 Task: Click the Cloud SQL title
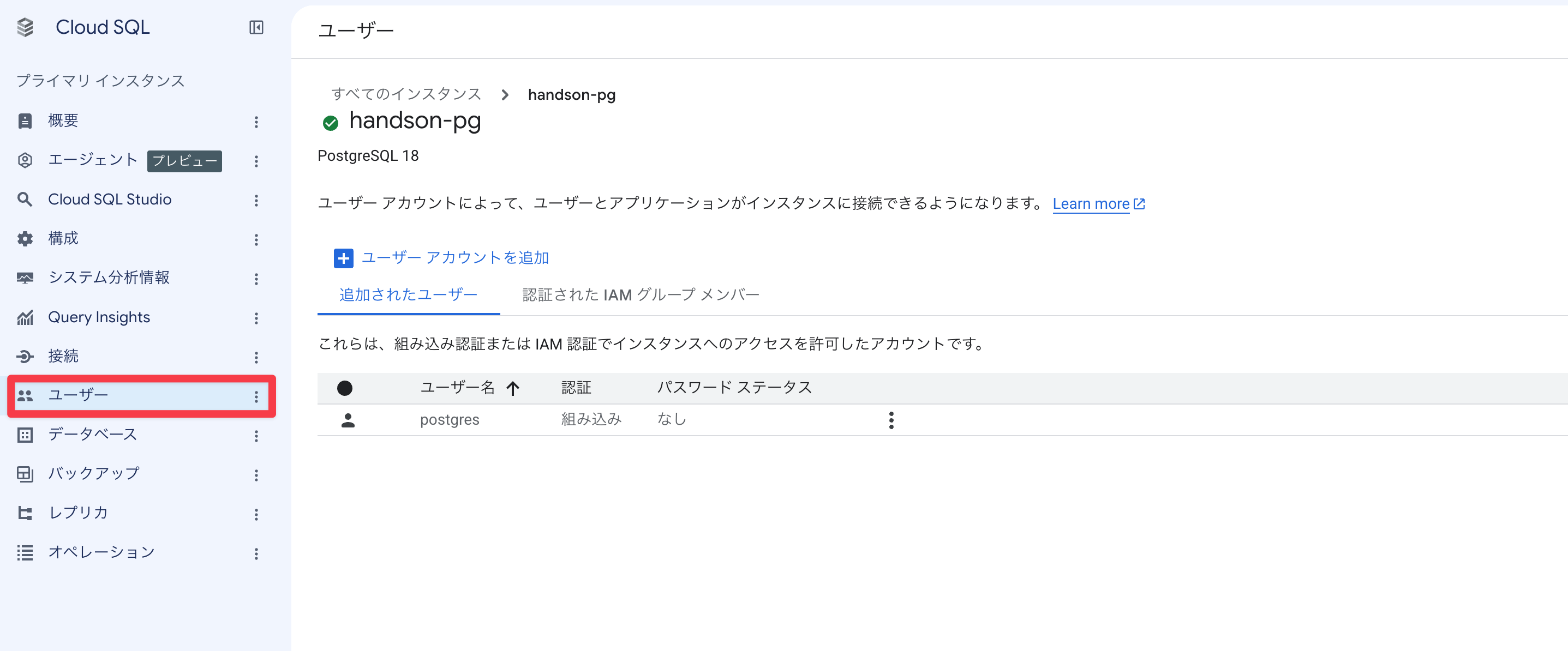[x=102, y=27]
